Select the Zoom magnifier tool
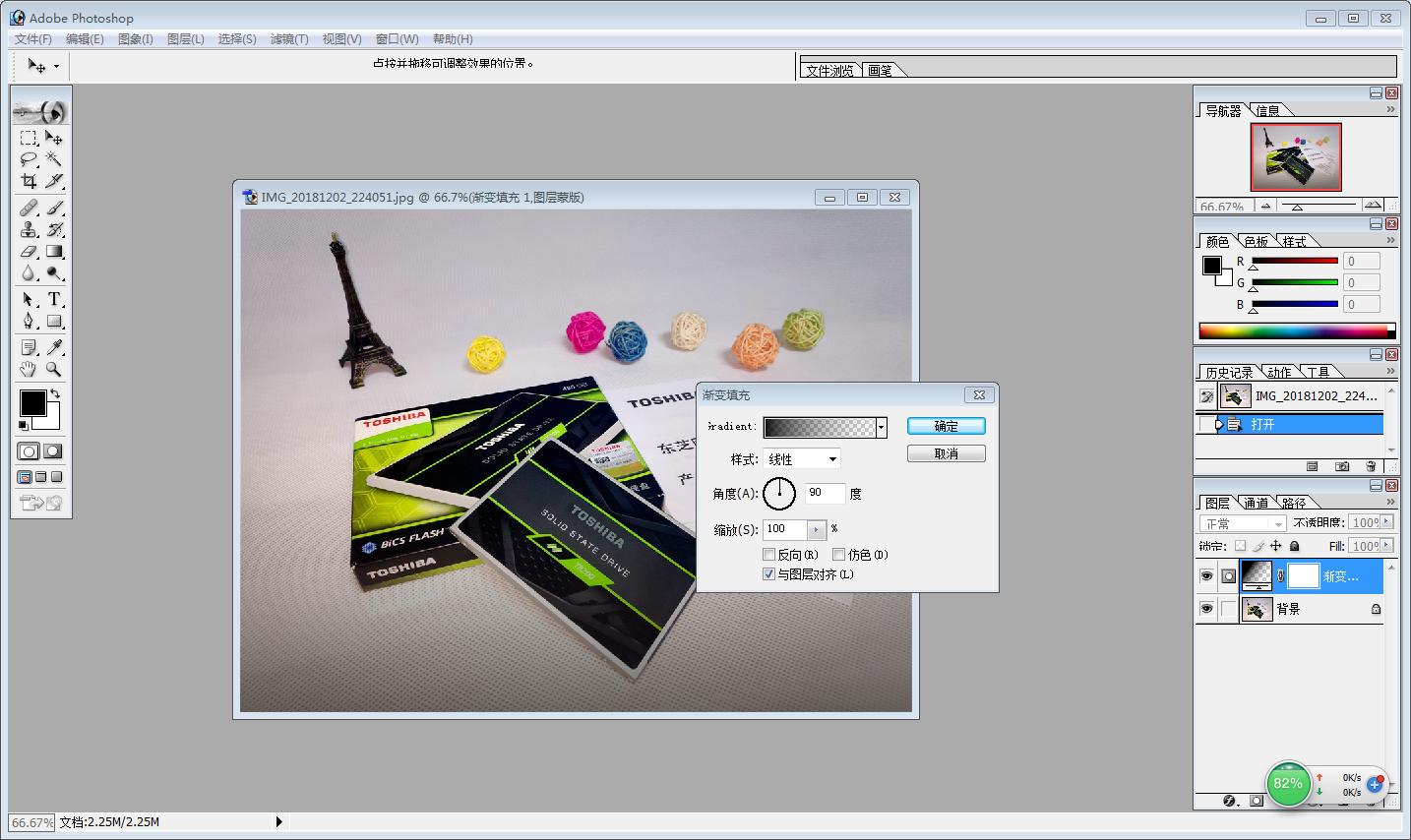 54,370
